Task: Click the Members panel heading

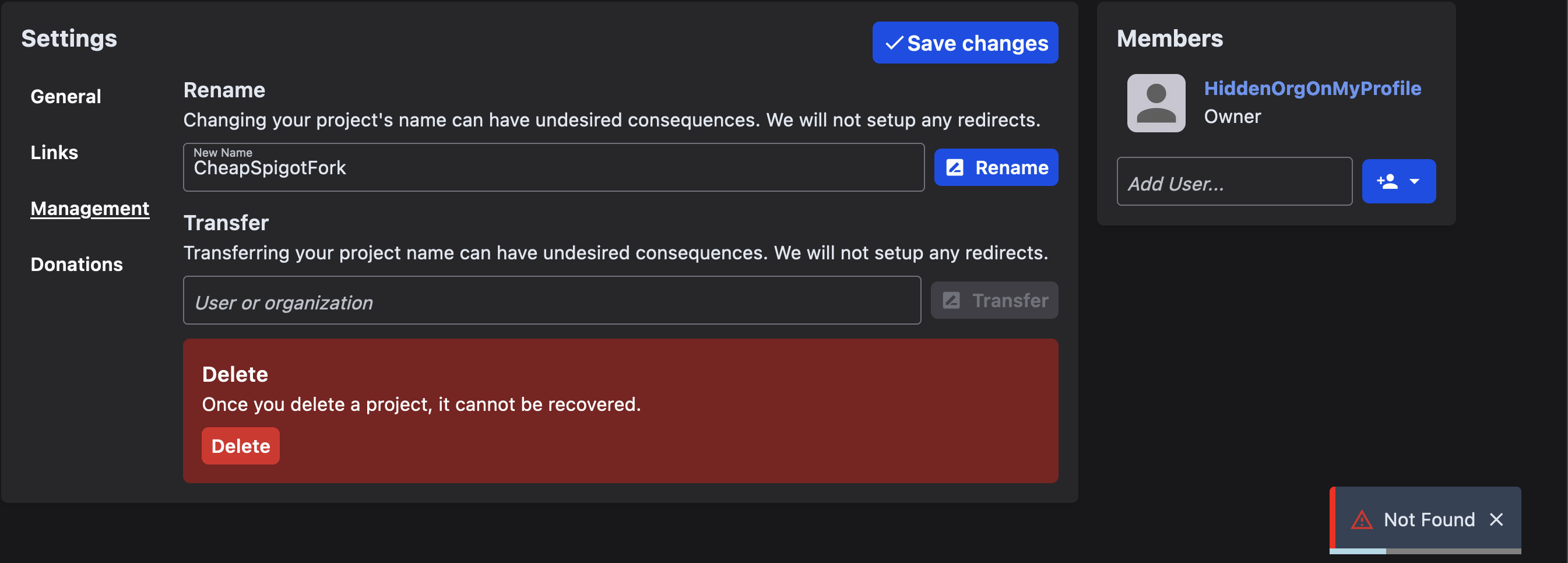Action: (x=1170, y=38)
